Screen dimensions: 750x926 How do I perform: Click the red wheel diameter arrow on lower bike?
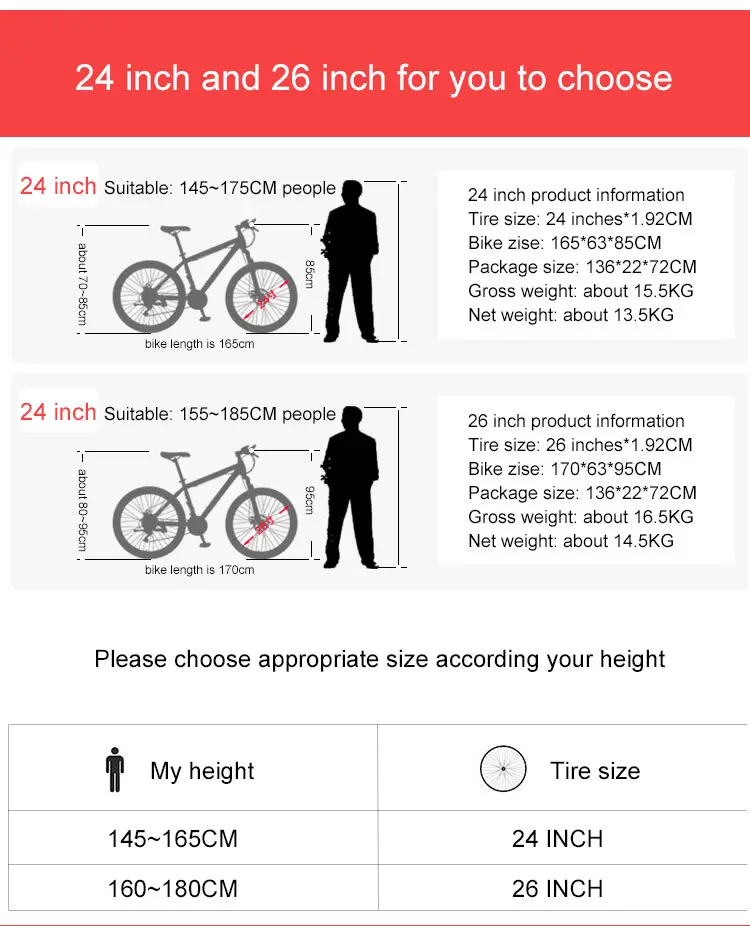[x=266, y=523]
